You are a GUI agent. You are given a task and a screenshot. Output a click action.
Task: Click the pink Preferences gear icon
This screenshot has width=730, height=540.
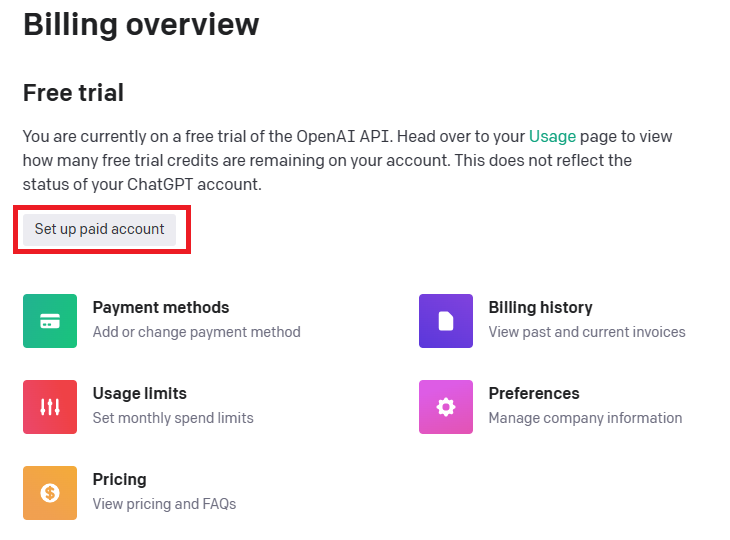446,407
